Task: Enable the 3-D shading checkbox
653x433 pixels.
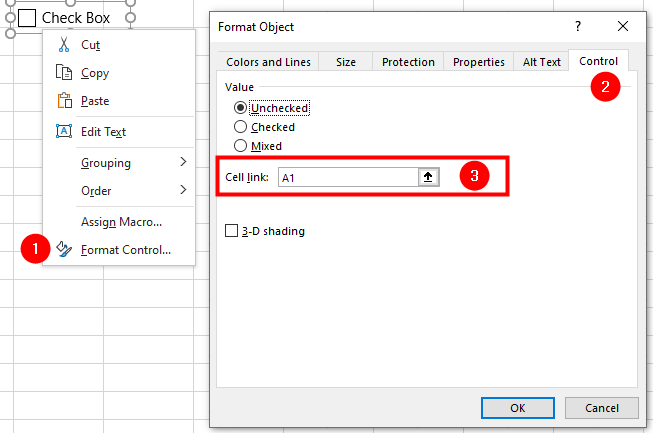Action: (231, 231)
